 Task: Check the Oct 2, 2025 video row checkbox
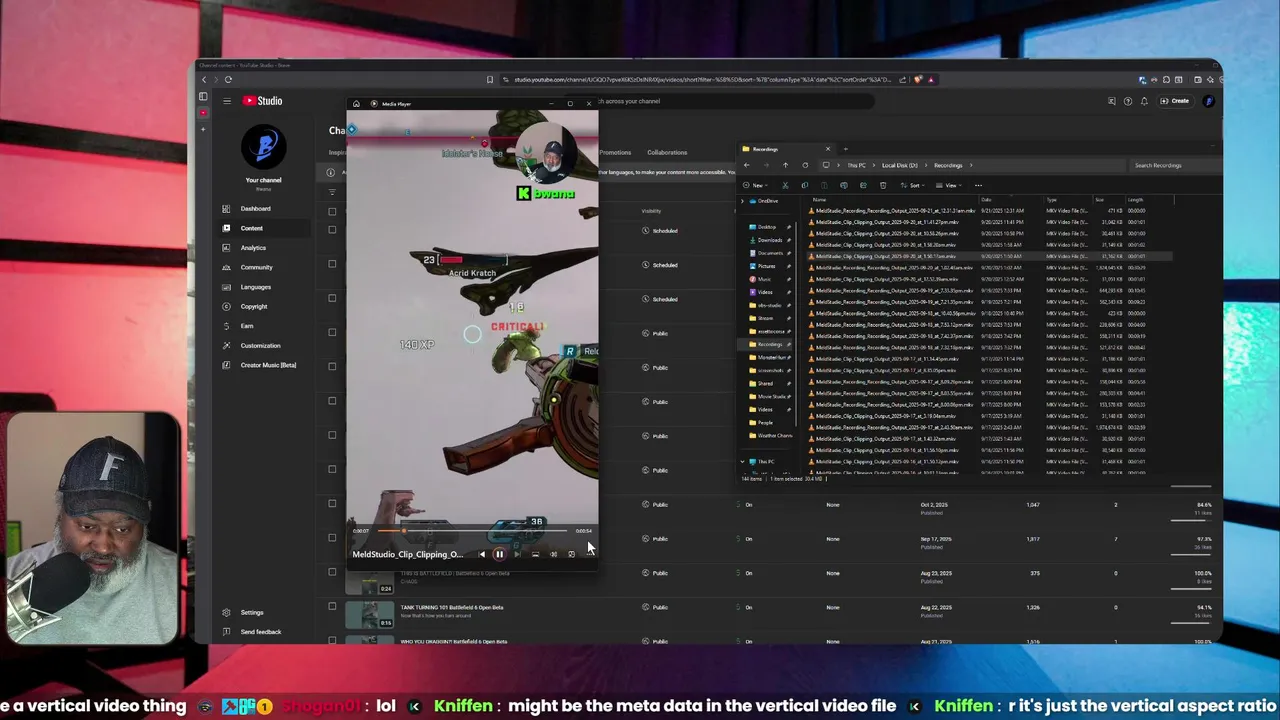332,503
